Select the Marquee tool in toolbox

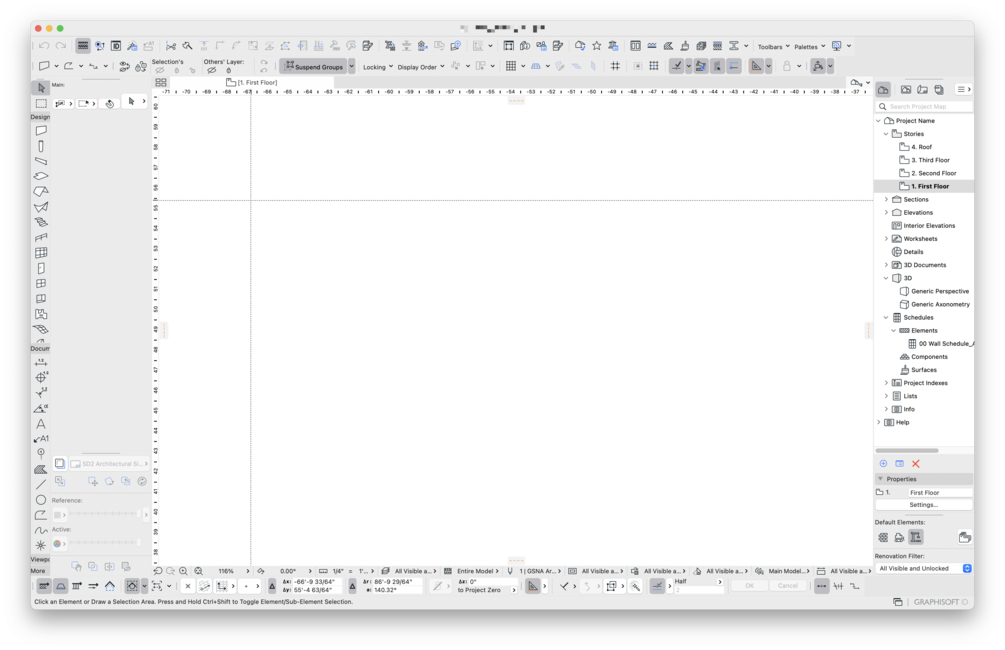(x=41, y=103)
